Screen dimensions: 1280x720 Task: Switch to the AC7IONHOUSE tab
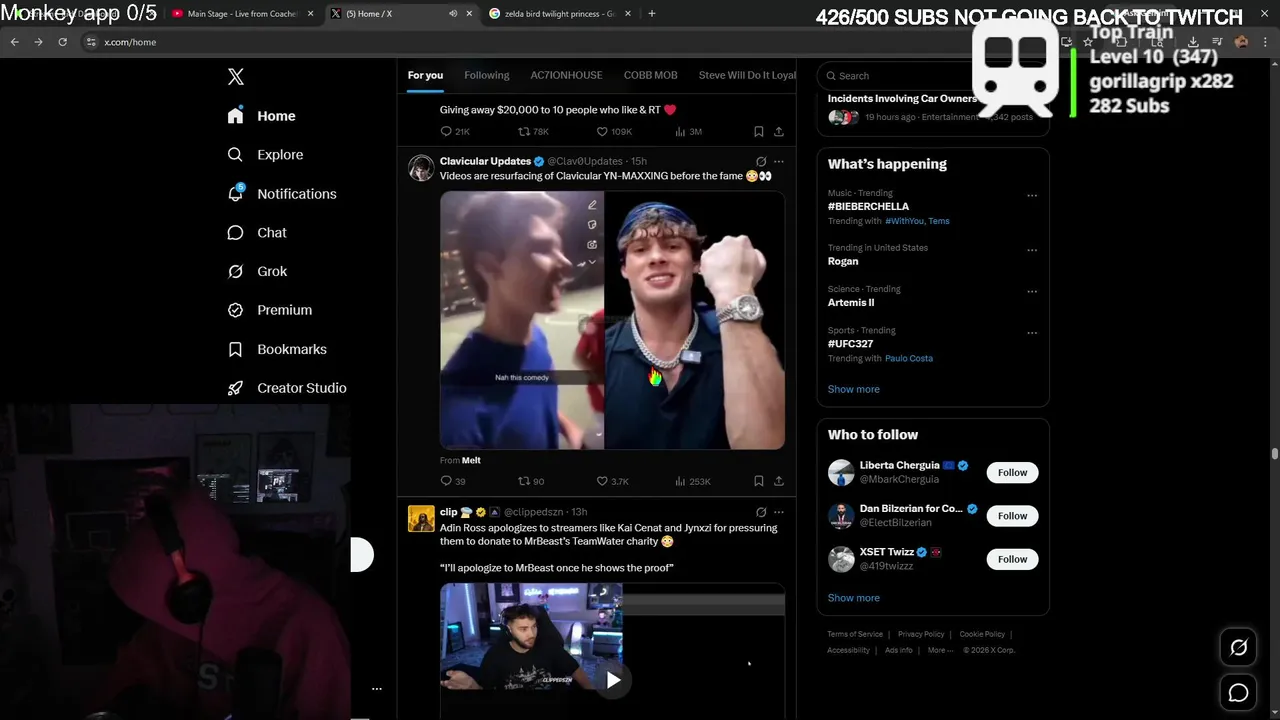coord(566,75)
